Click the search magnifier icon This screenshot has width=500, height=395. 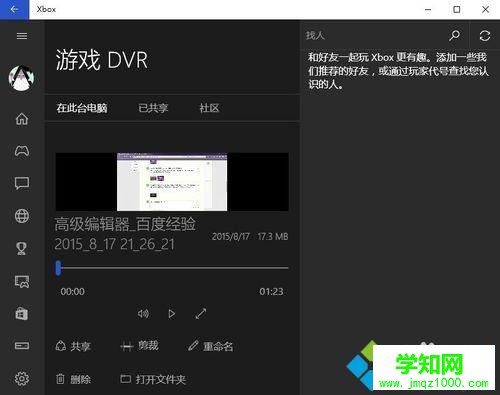point(454,35)
